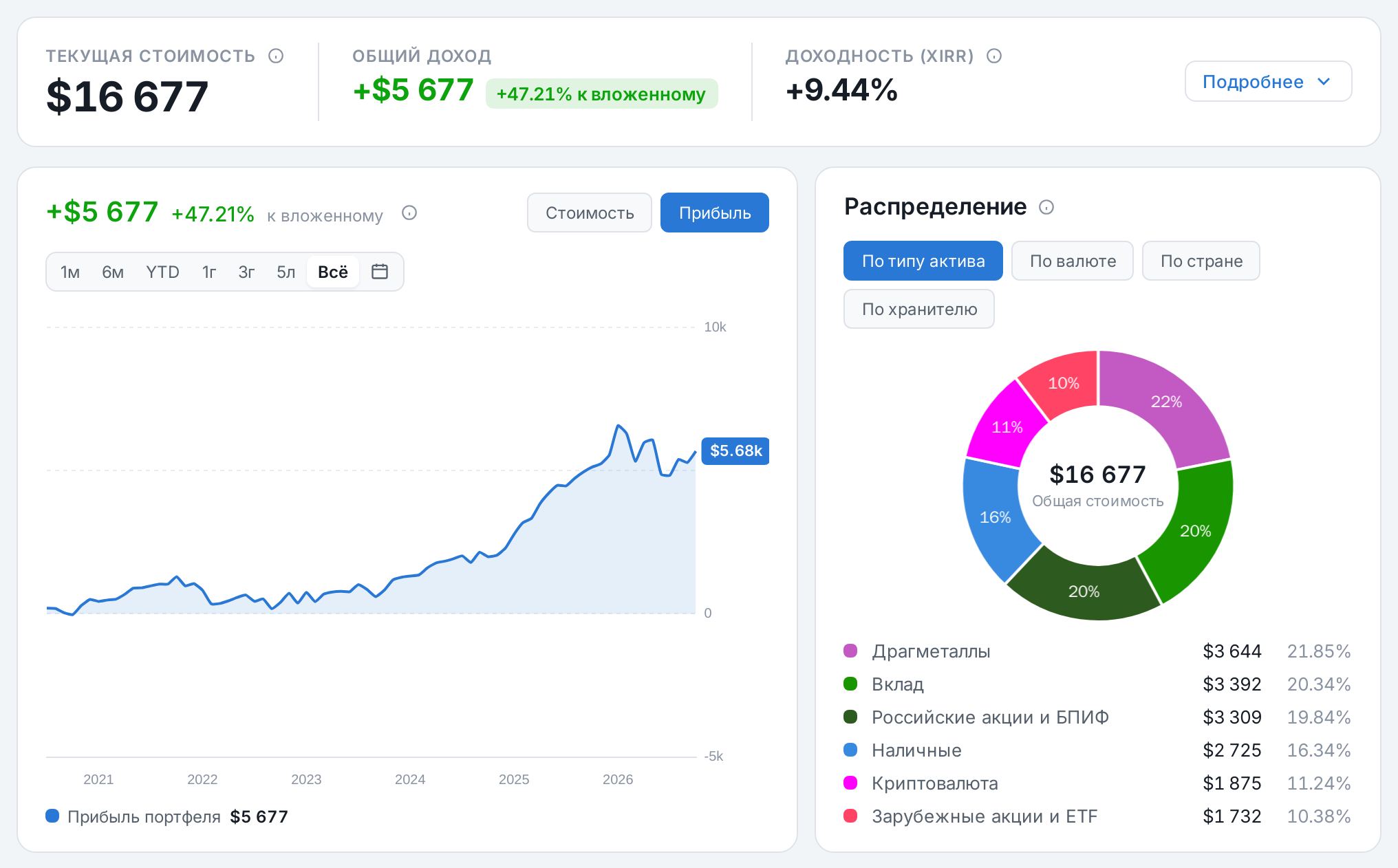The width and height of the screenshot is (1398, 868).
Task: Click dark green Российские акции legend dot
Action: click(x=850, y=717)
